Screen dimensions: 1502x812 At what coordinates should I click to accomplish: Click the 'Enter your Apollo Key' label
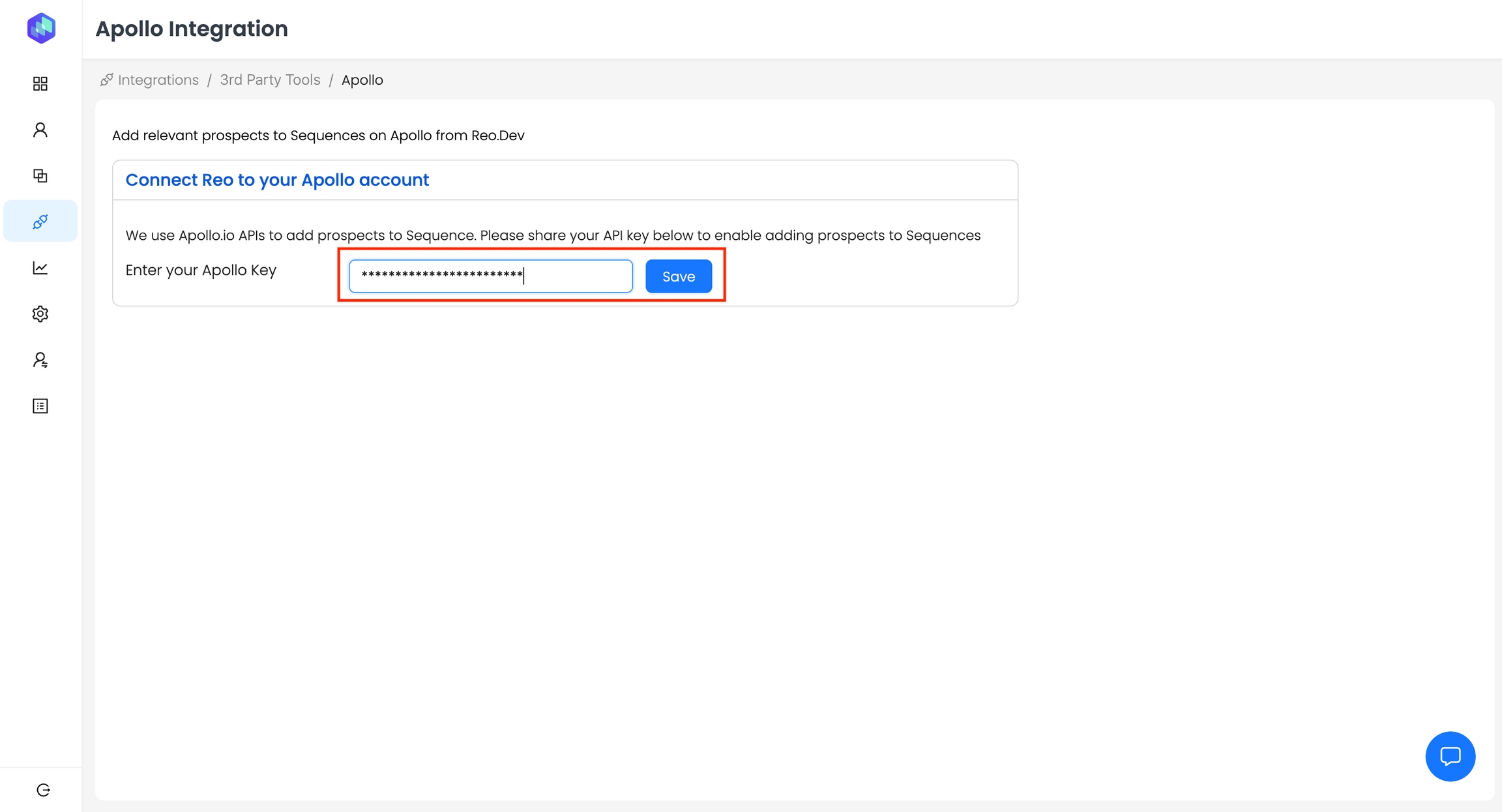pos(201,270)
